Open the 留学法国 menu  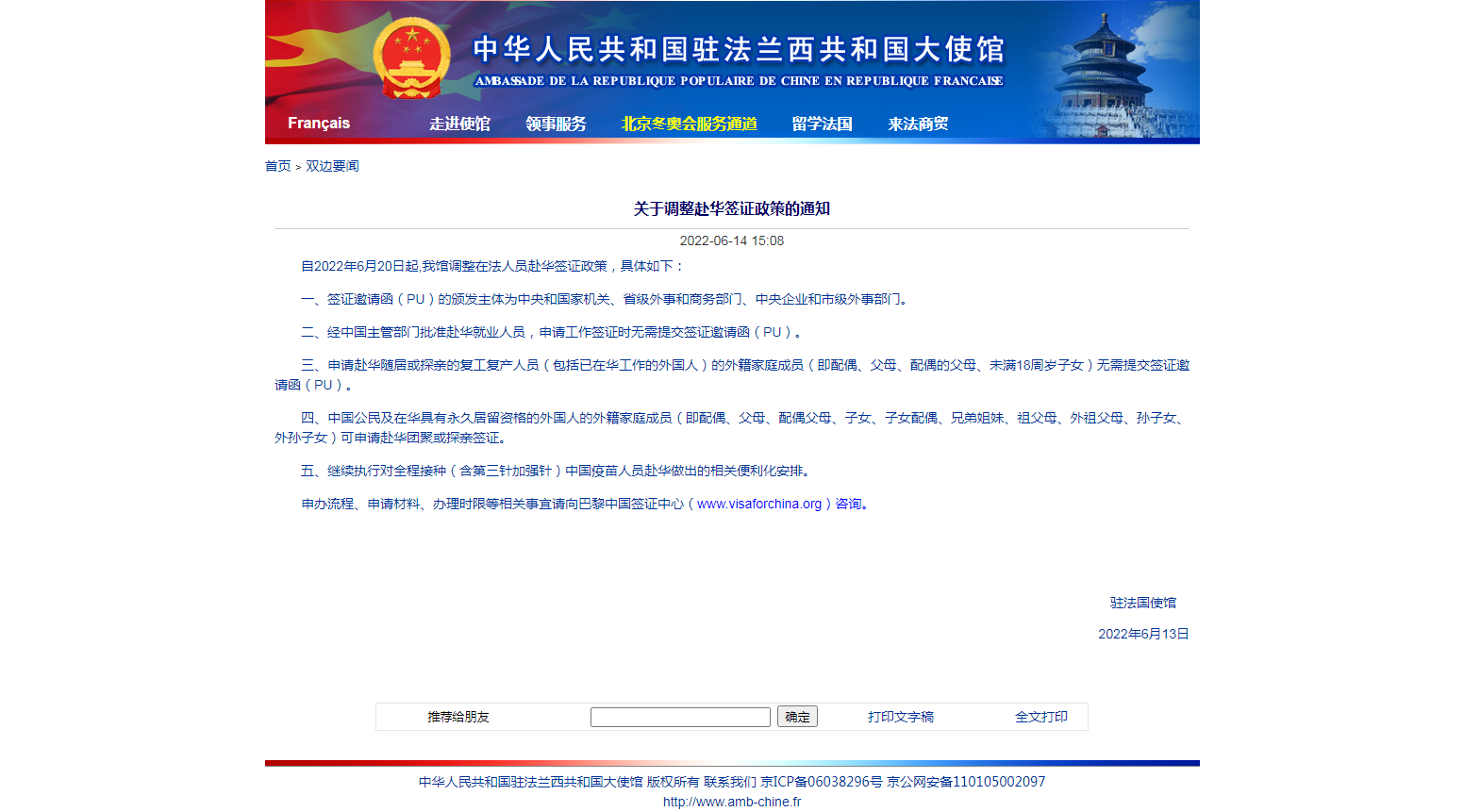(822, 124)
